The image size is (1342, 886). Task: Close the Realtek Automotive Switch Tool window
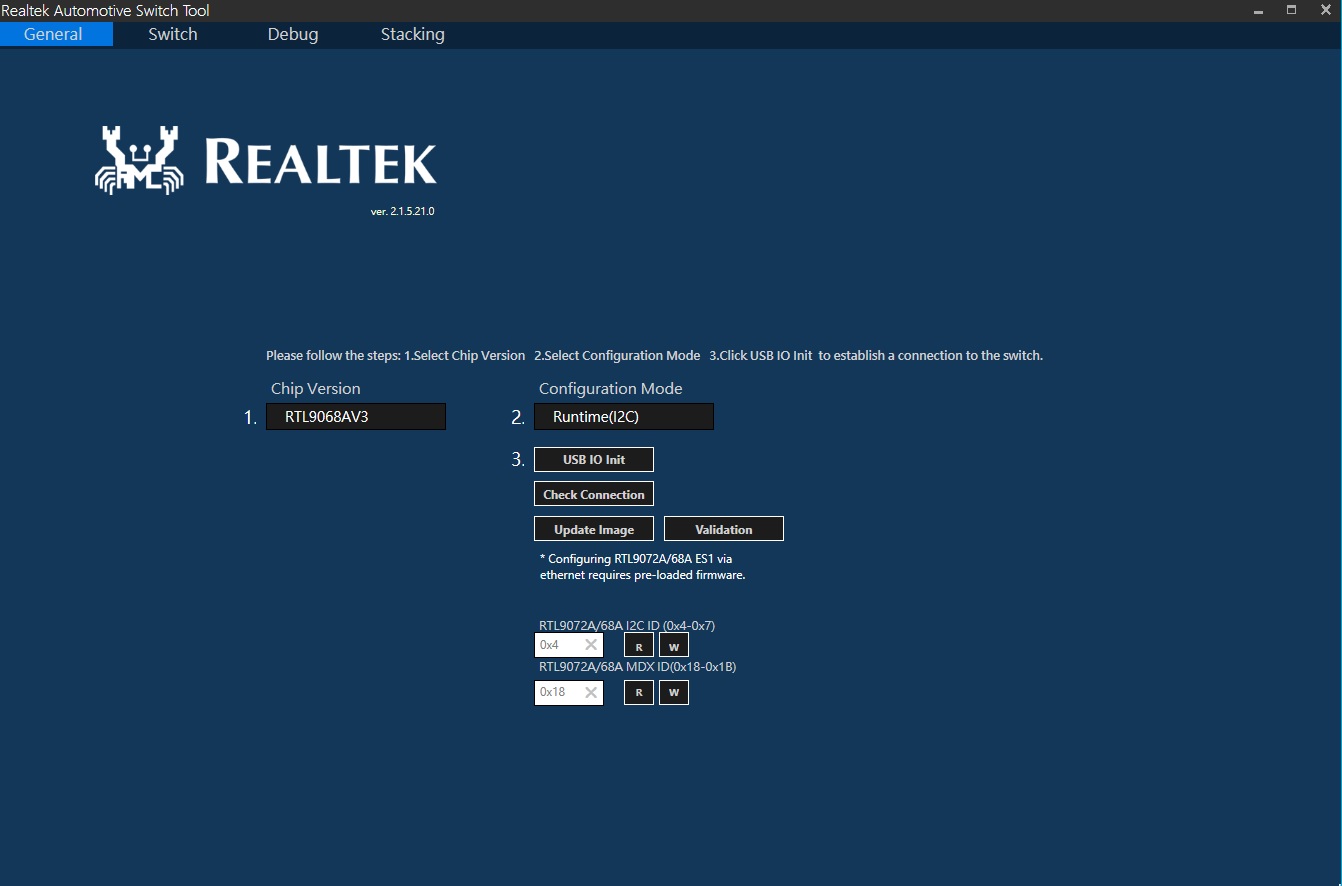pos(1326,10)
